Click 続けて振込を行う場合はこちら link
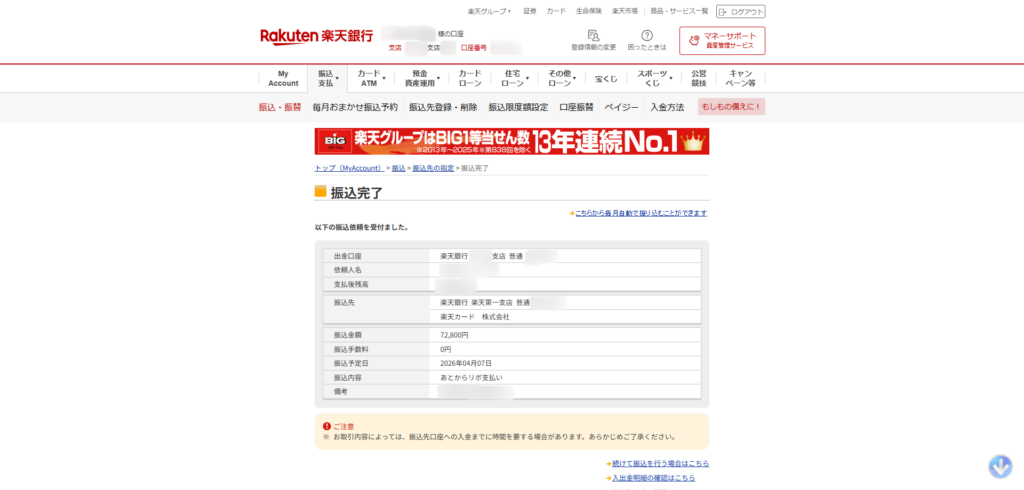Viewport: 1024px width, 490px height. click(660, 463)
